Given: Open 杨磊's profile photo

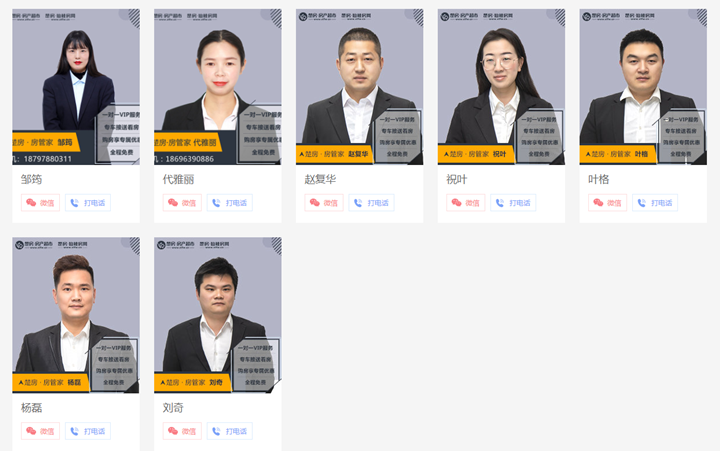Looking at the screenshot, I should pyautogui.click(x=76, y=315).
